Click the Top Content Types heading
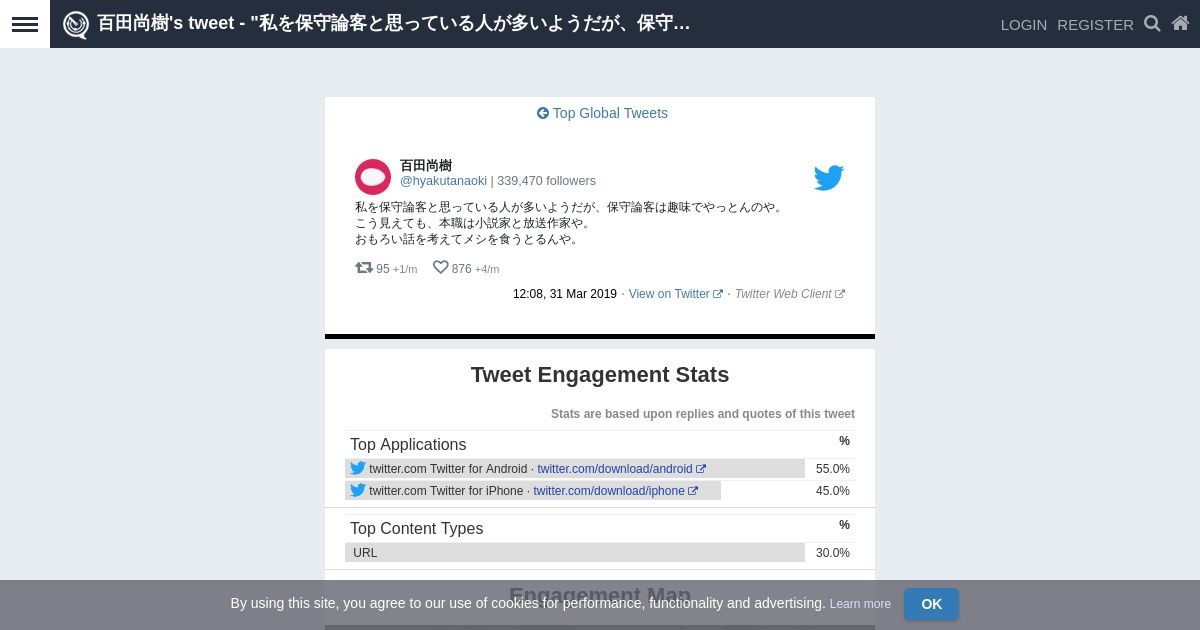Screen dimensions: 1200x630 [416, 529]
